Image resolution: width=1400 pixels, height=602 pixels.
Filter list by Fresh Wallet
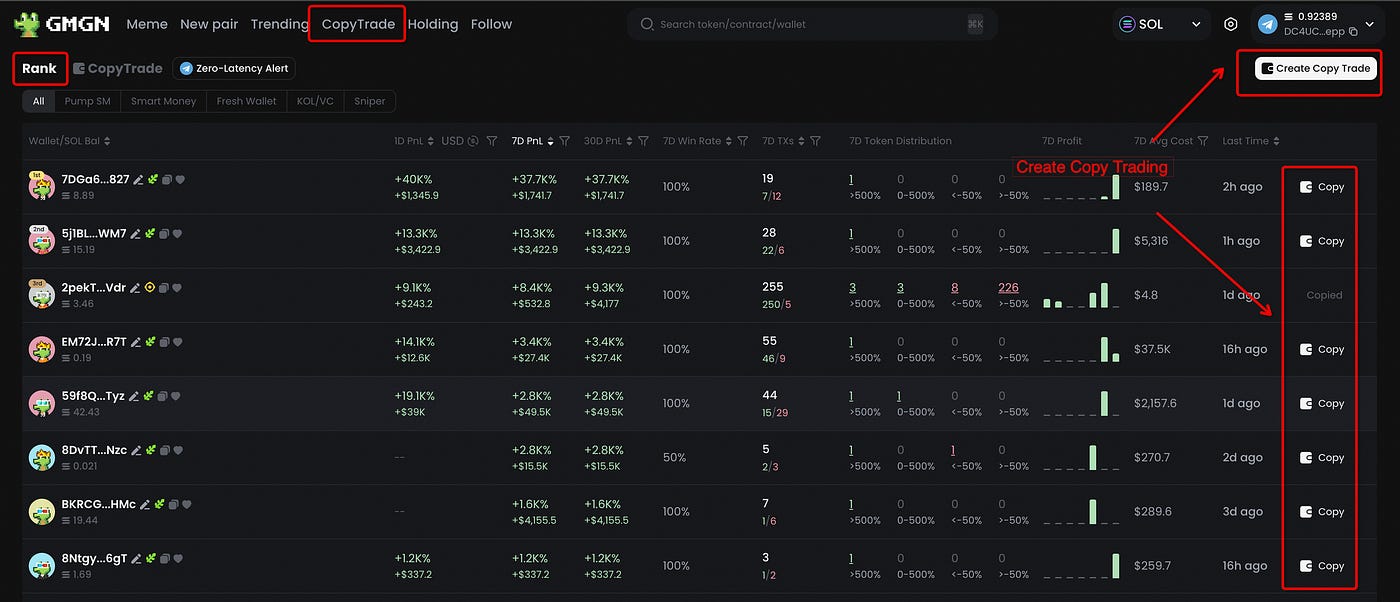click(x=247, y=101)
